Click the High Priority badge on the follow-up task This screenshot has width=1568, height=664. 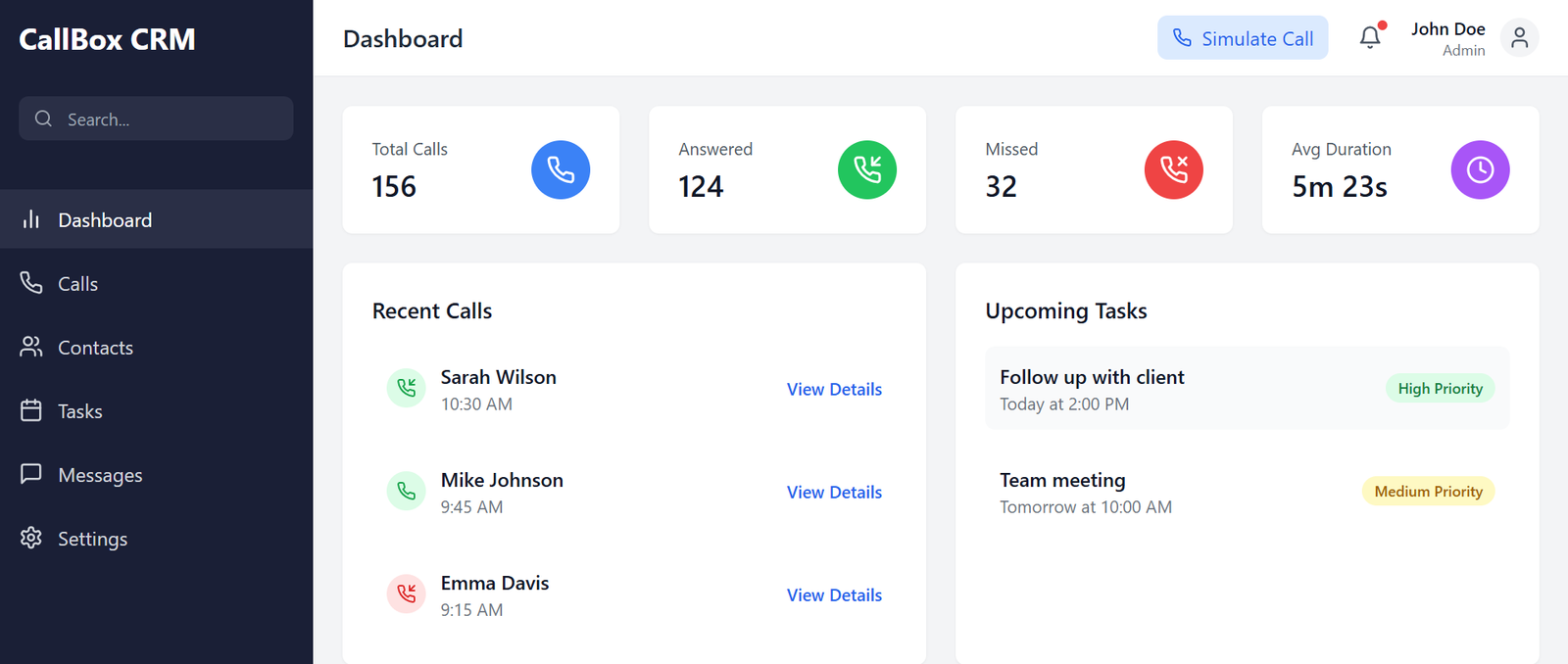pos(1440,388)
